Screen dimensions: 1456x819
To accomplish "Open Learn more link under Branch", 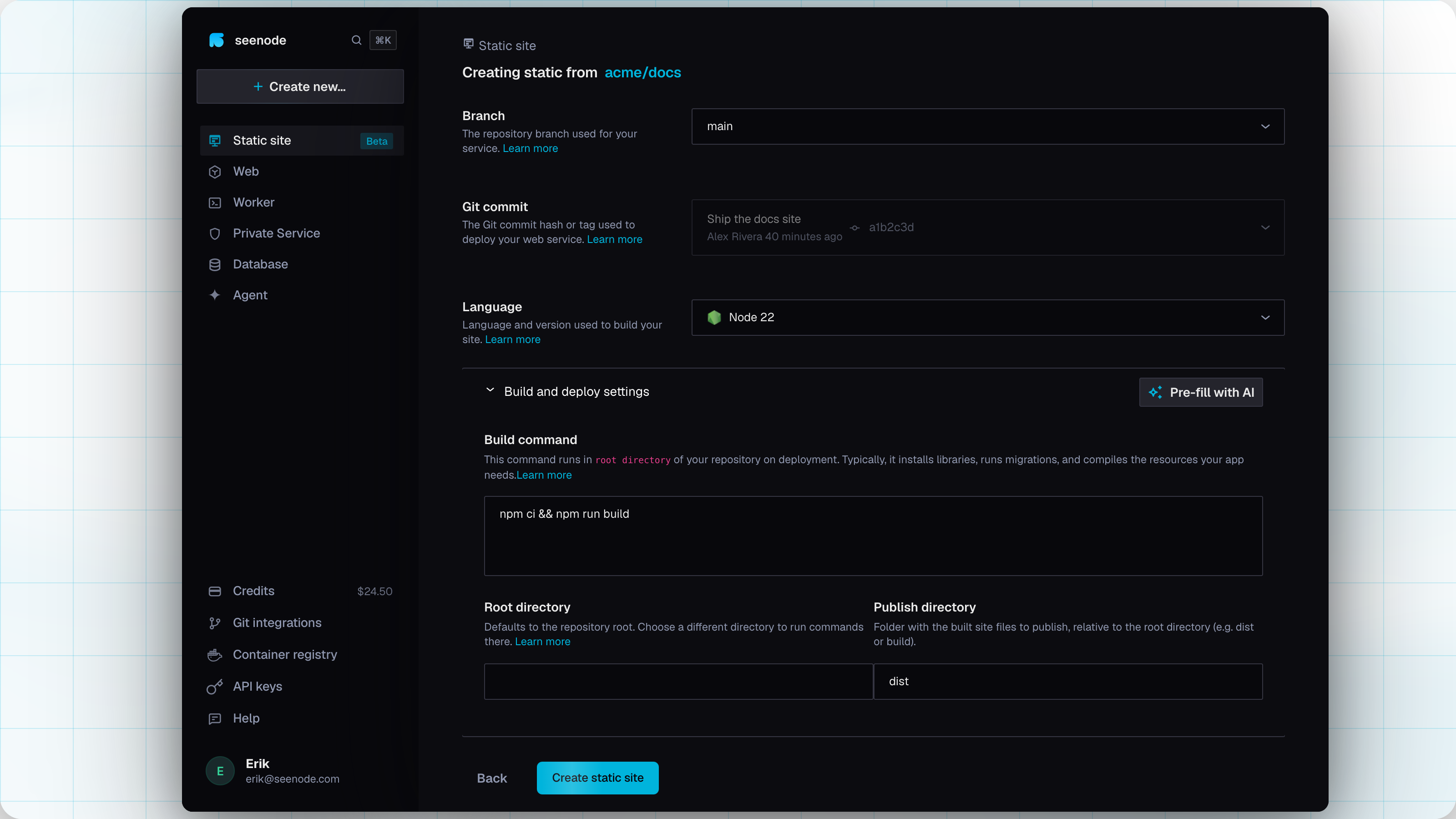I will pyautogui.click(x=530, y=149).
